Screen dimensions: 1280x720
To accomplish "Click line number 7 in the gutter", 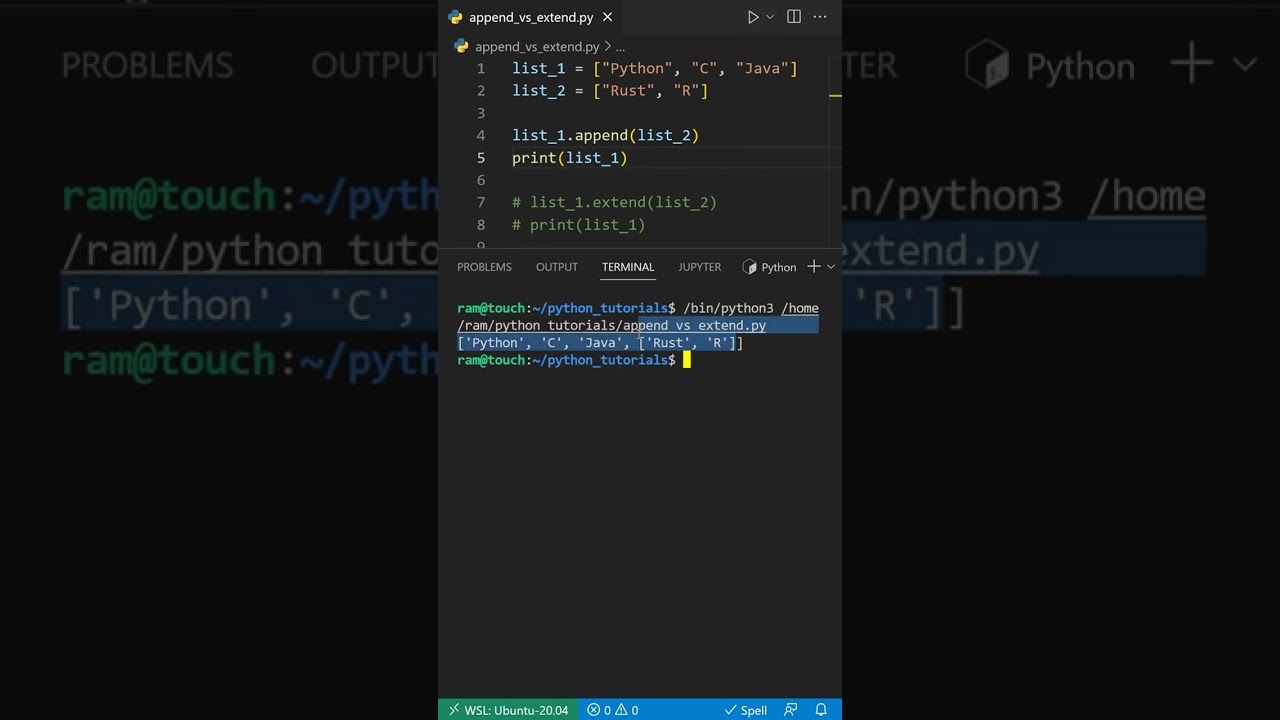I will [481, 202].
